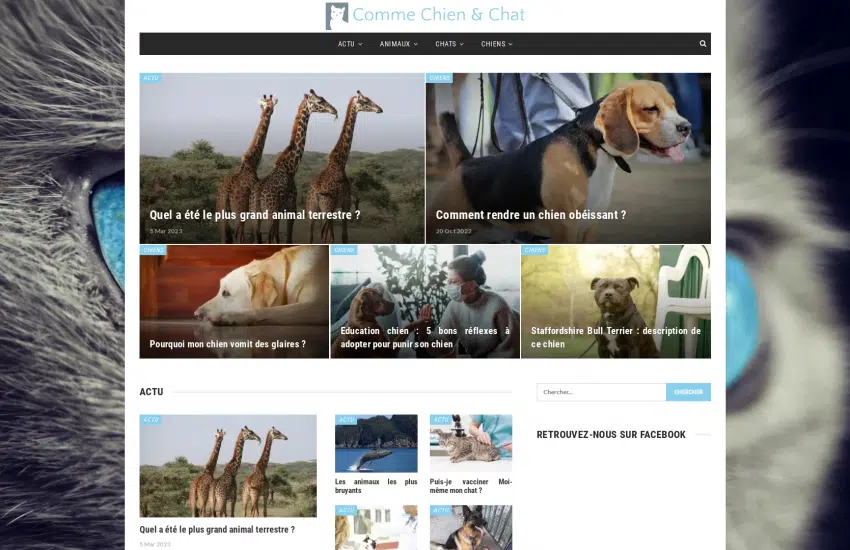Open 'Puis-je vacciner moi-même mon chat ?' link
Screen dimensions: 850x550
tap(470, 485)
